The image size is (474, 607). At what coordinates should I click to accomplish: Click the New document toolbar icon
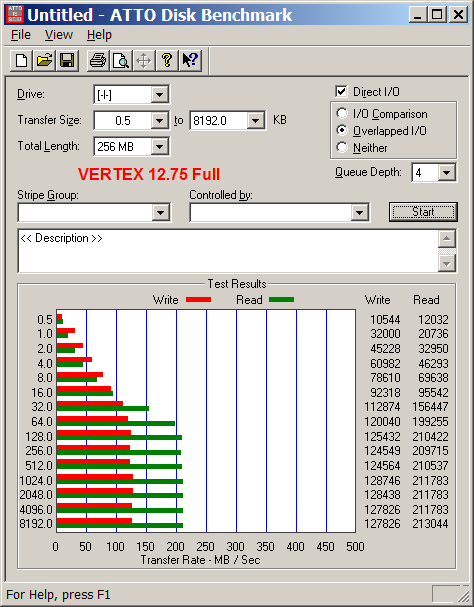click(21, 60)
